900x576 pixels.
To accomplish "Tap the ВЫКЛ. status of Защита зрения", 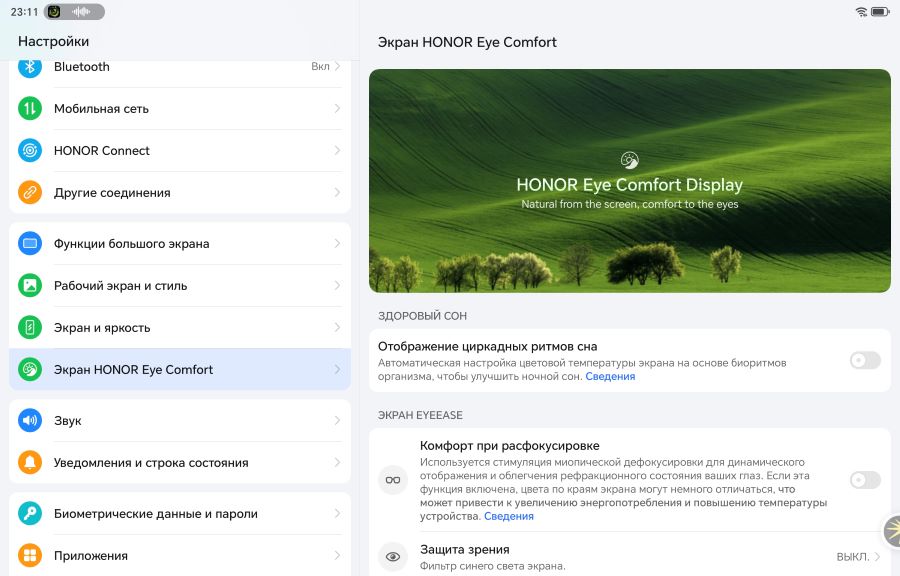I will [852, 556].
